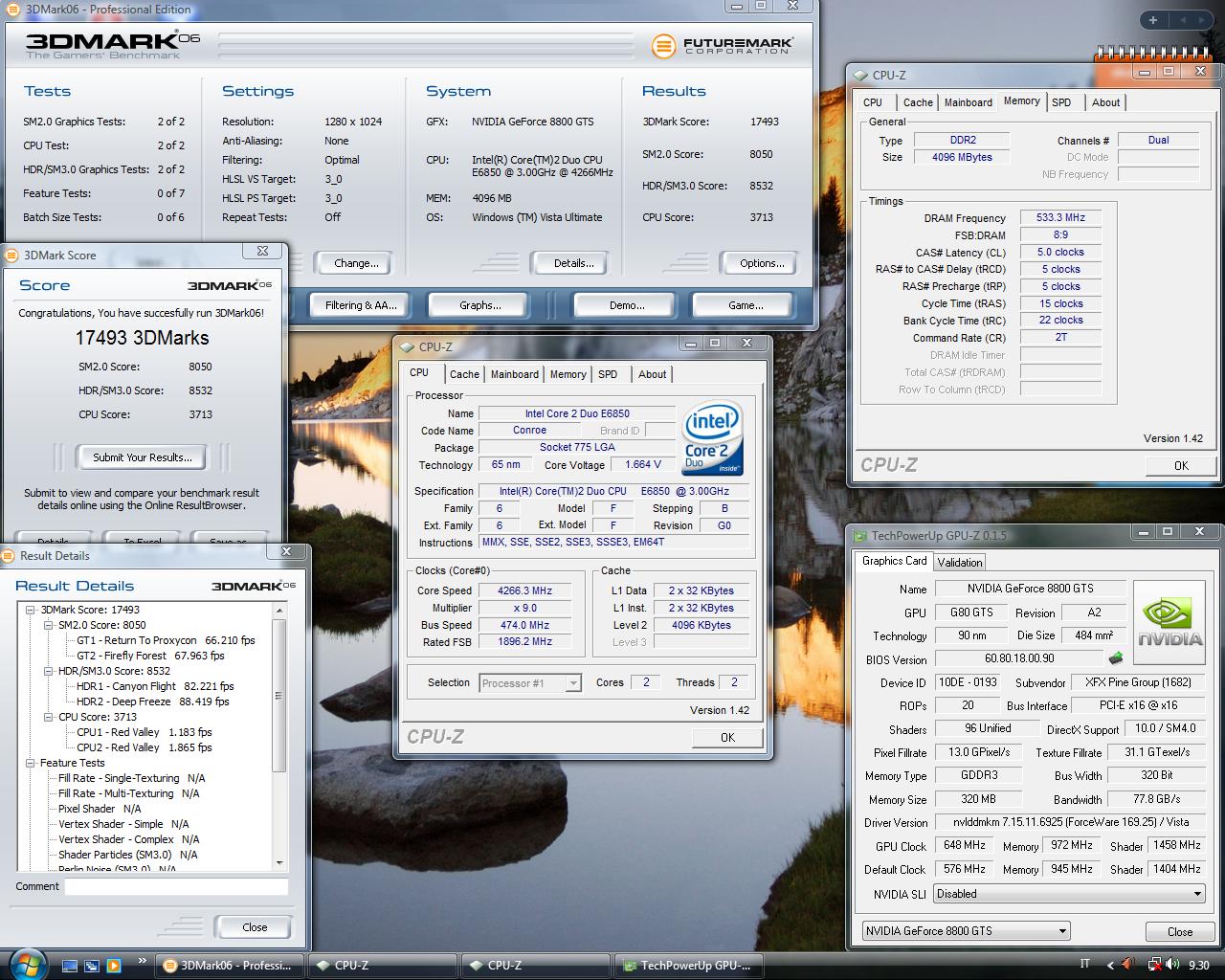Switch to Cache tab in center CPU-Z window
This screenshot has height=980, width=1225.
tap(464, 374)
